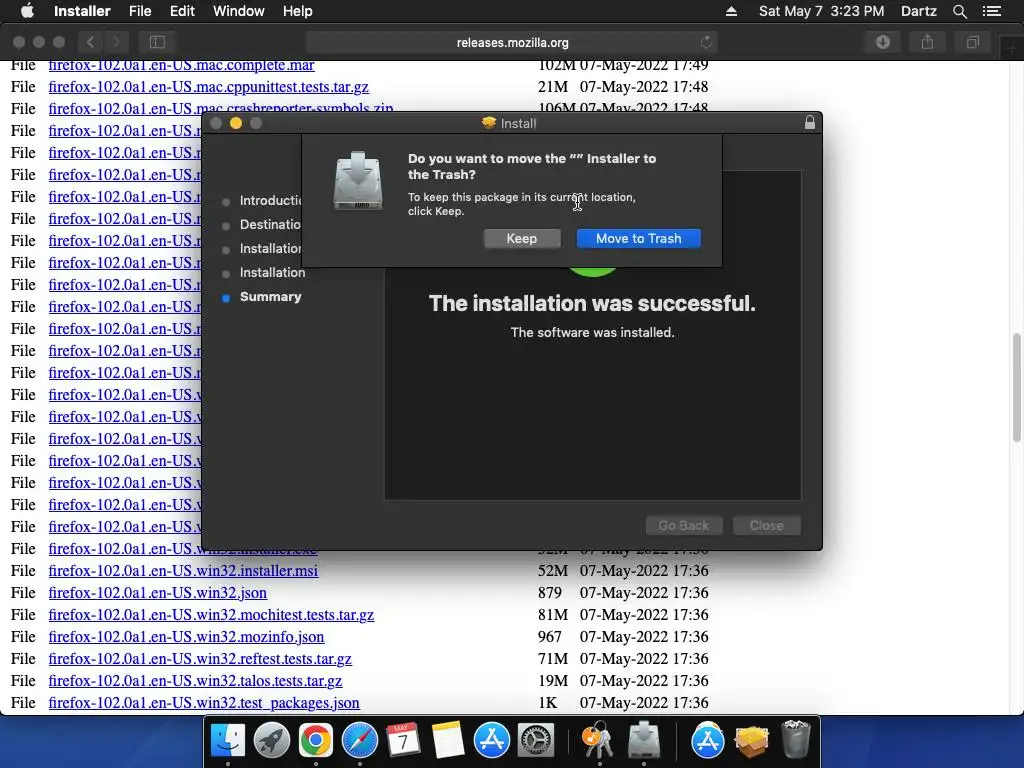This screenshot has height=768, width=1024.
Task: Open firefox-102.0a1.en-US.win32.test_packages.json link
Action: click(x=204, y=703)
